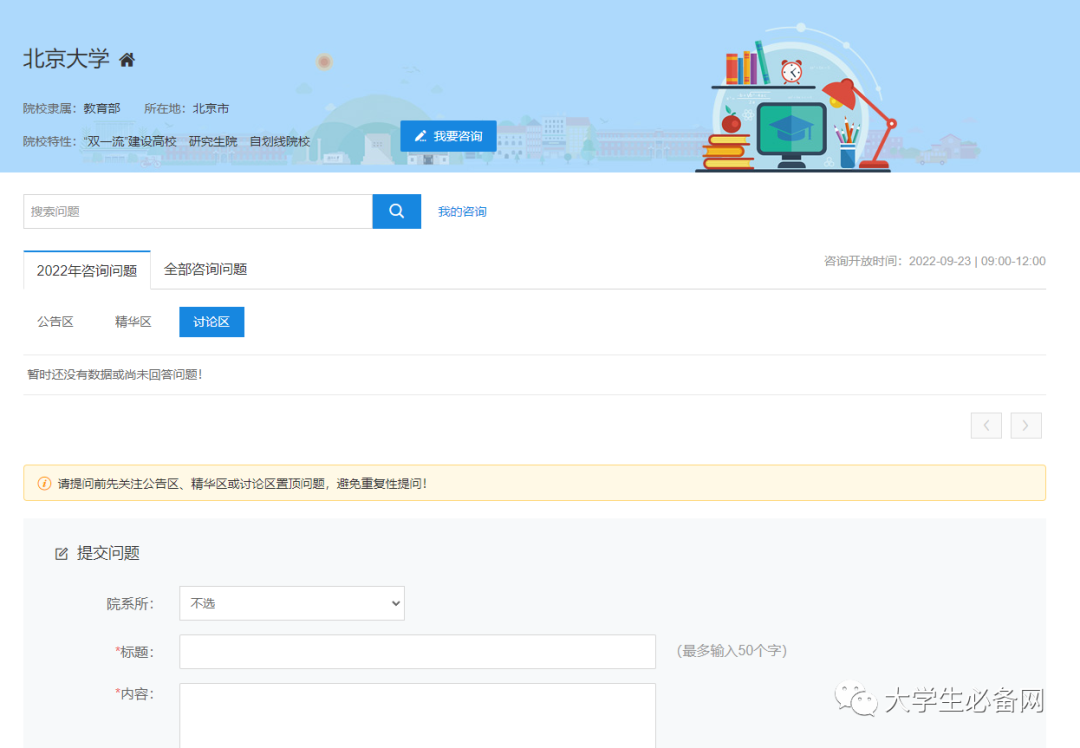Click the 我要咨询 button

coord(448,136)
